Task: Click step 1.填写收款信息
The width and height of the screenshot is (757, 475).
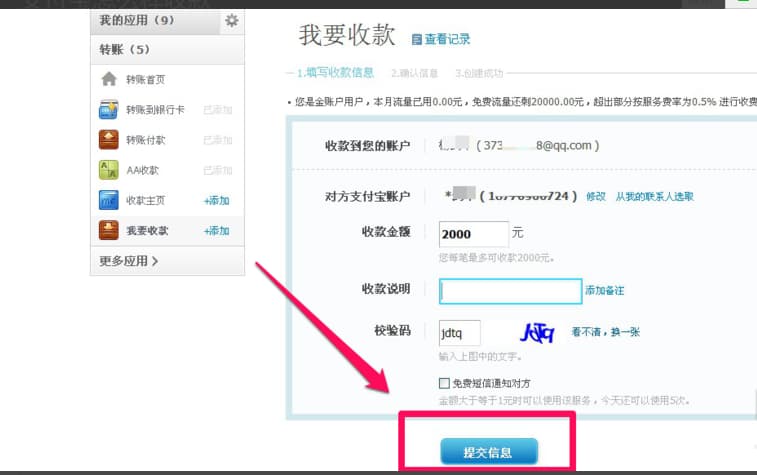Action: pos(335,73)
